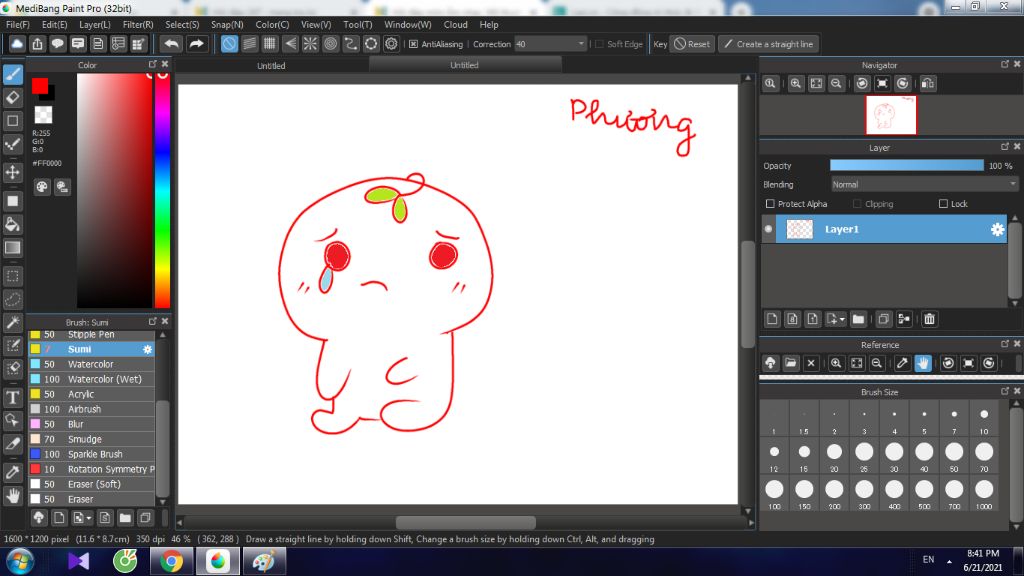Select the Bucket fill tool
The image size is (1024, 576).
(x=12, y=225)
